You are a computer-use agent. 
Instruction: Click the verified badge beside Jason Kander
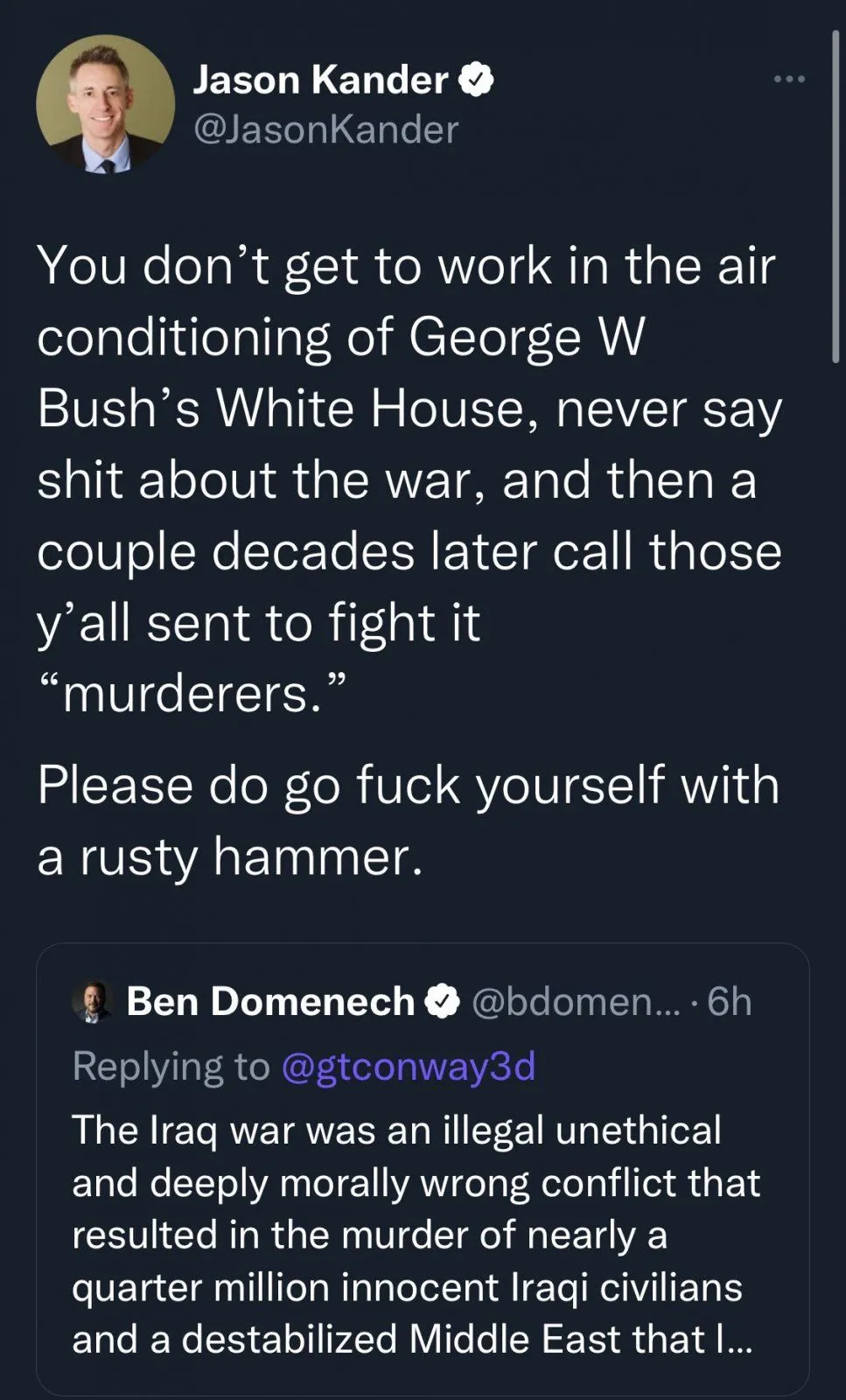(477, 80)
